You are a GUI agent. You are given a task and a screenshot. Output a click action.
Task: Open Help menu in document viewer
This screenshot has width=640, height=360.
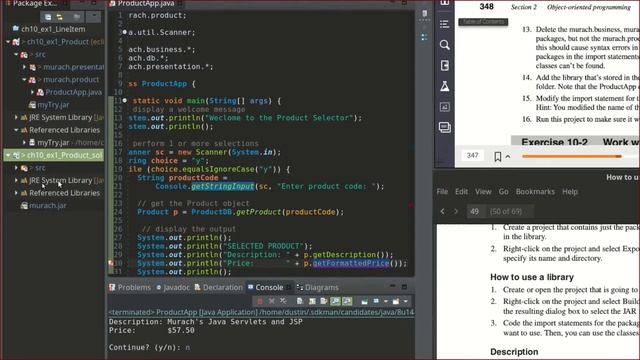[x=570, y=191]
